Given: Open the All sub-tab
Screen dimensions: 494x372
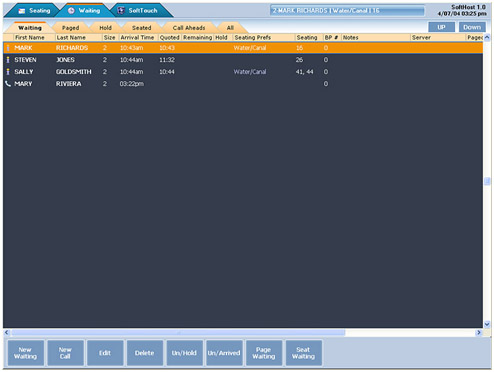Looking at the screenshot, I should tap(230, 28).
